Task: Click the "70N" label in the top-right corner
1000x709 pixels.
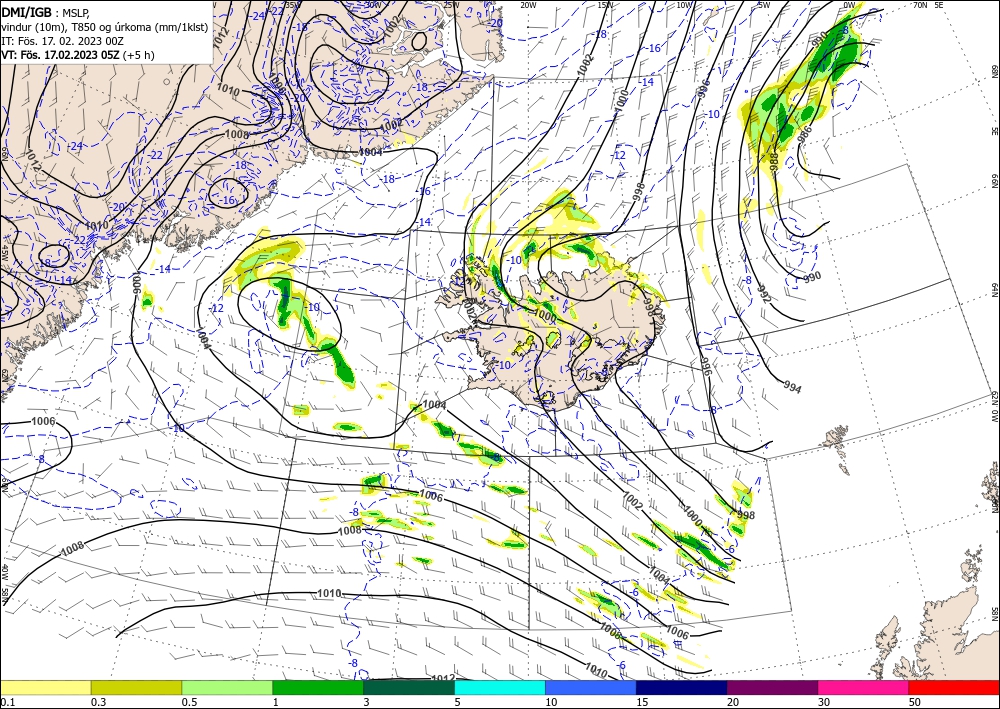Action: 920,5
